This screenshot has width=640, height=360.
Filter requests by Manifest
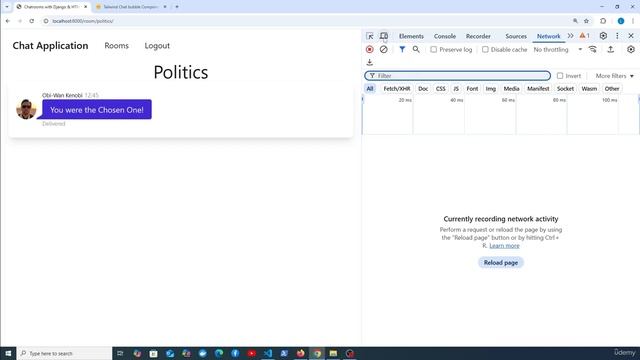point(538,89)
